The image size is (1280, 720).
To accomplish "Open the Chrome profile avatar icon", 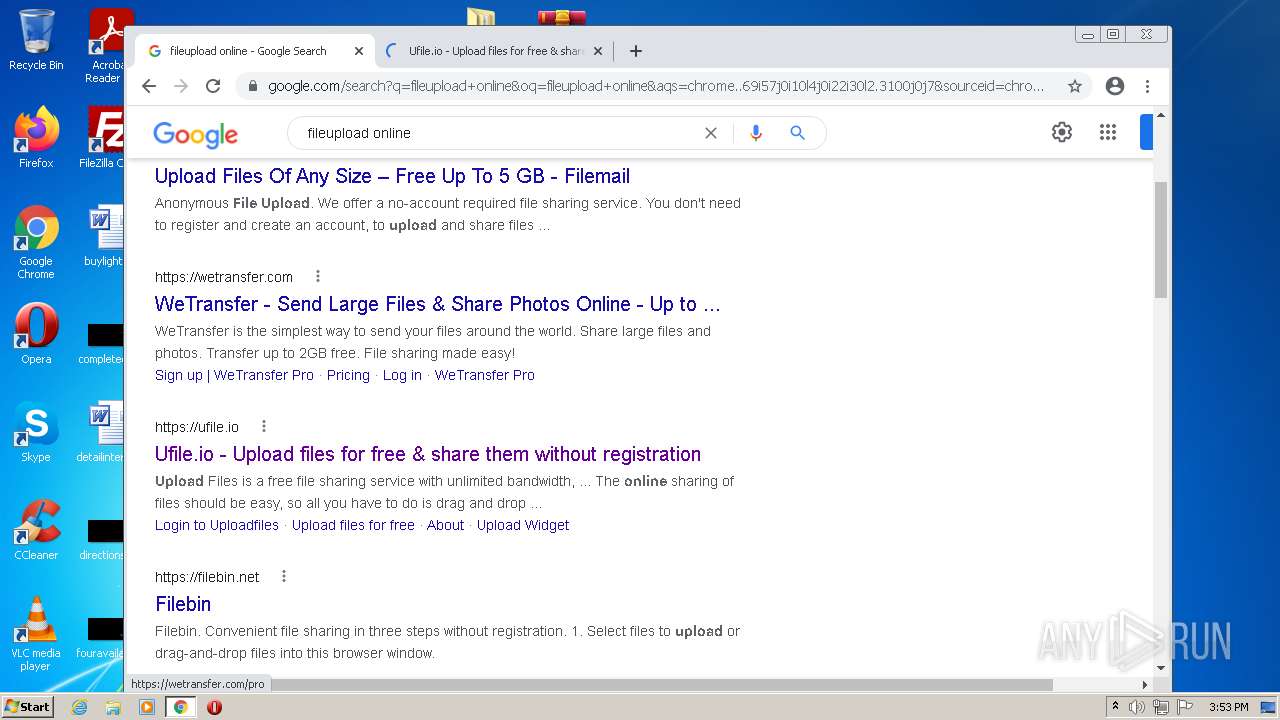I will tap(1115, 86).
